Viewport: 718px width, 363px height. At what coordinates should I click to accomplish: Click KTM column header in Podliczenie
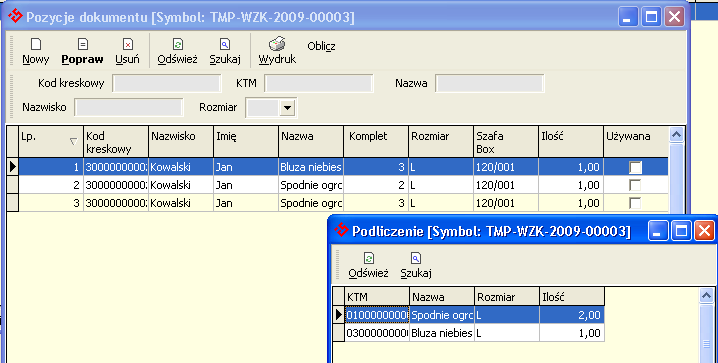(377, 297)
